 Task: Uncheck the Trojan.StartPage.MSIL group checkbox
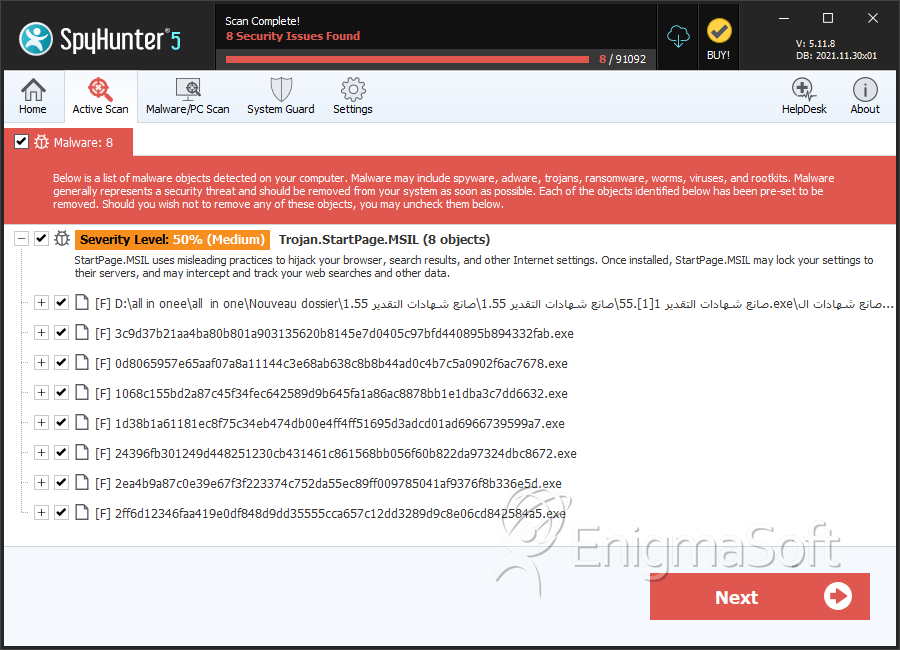pyautogui.click(x=41, y=238)
